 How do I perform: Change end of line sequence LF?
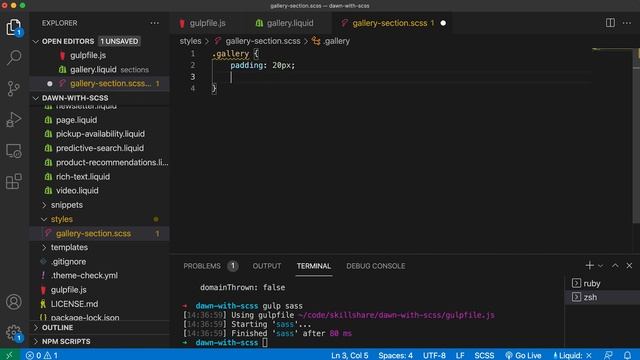tap(460, 356)
